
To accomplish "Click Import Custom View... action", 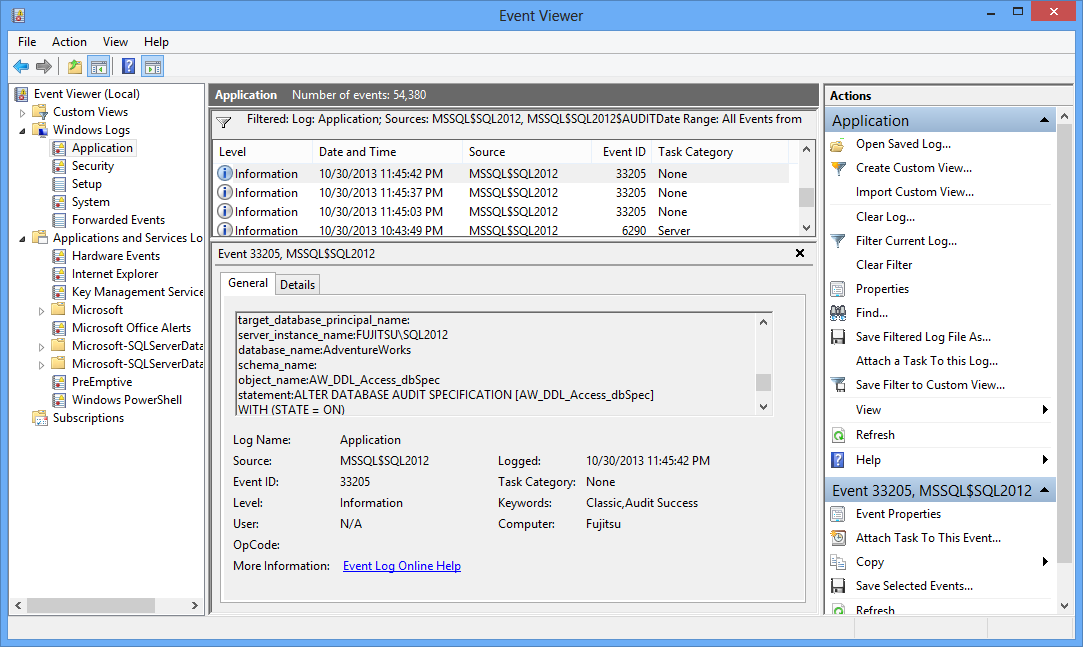I will point(914,192).
